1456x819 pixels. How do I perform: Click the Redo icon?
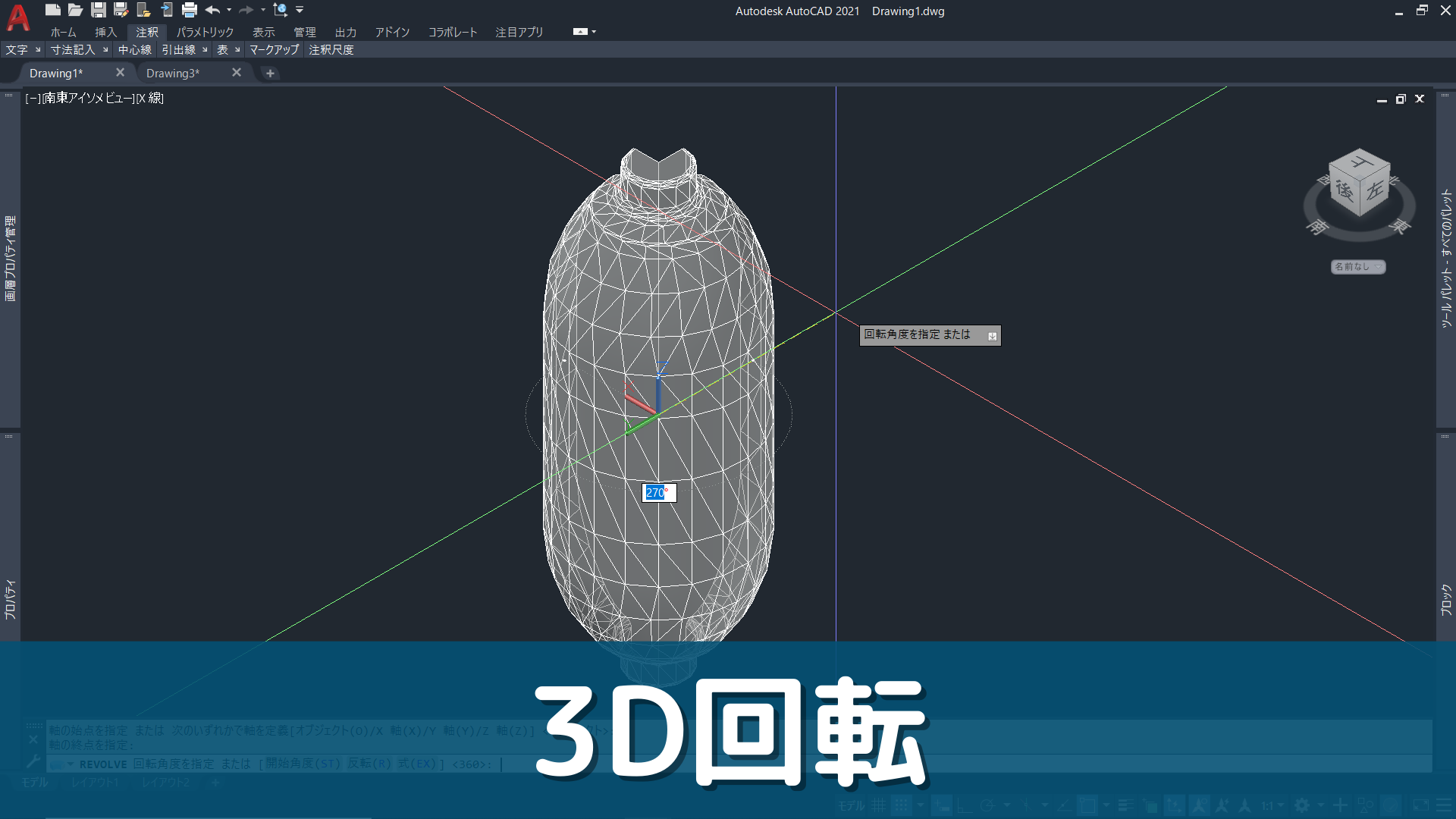[246, 10]
